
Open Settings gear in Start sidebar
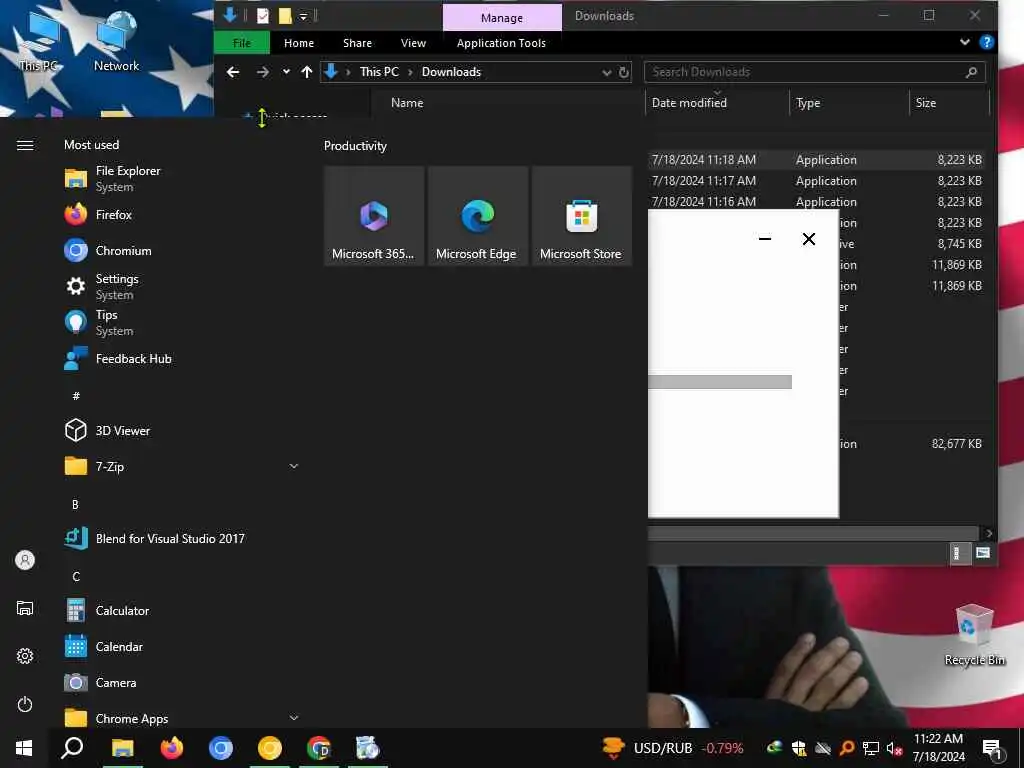[x=25, y=656]
